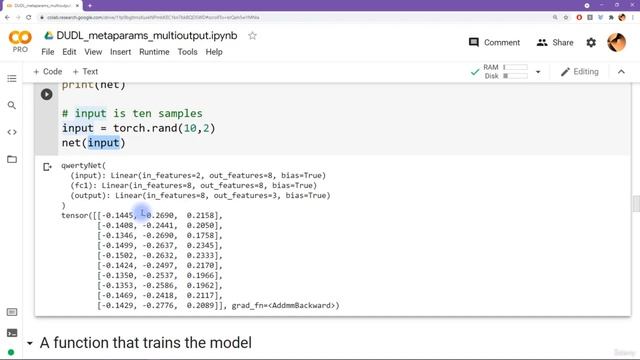Screen dimensions: 640x360
Task: Open a new browser tab
Action: 90,6
